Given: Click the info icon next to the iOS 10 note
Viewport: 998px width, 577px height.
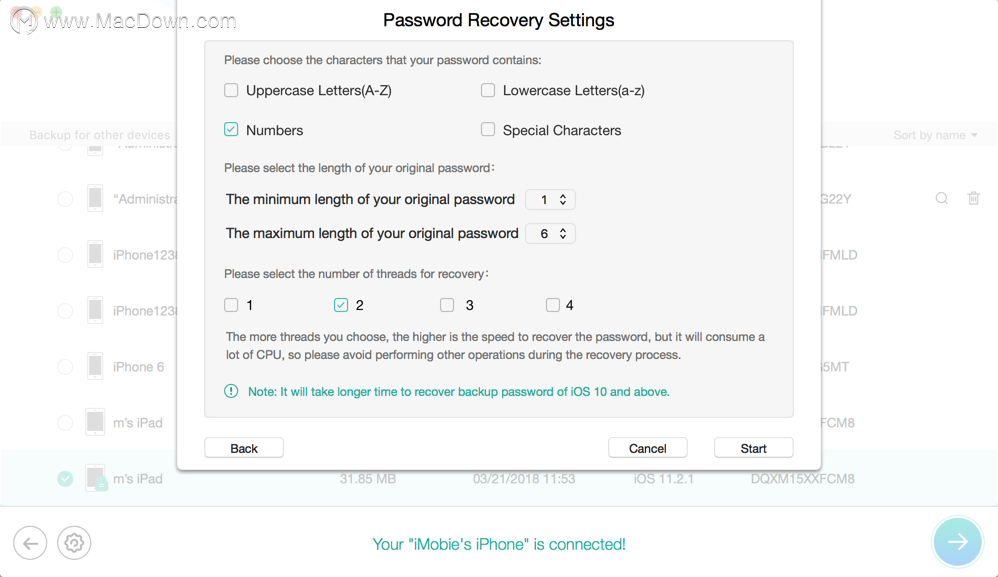Looking at the screenshot, I should pos(231,391).
